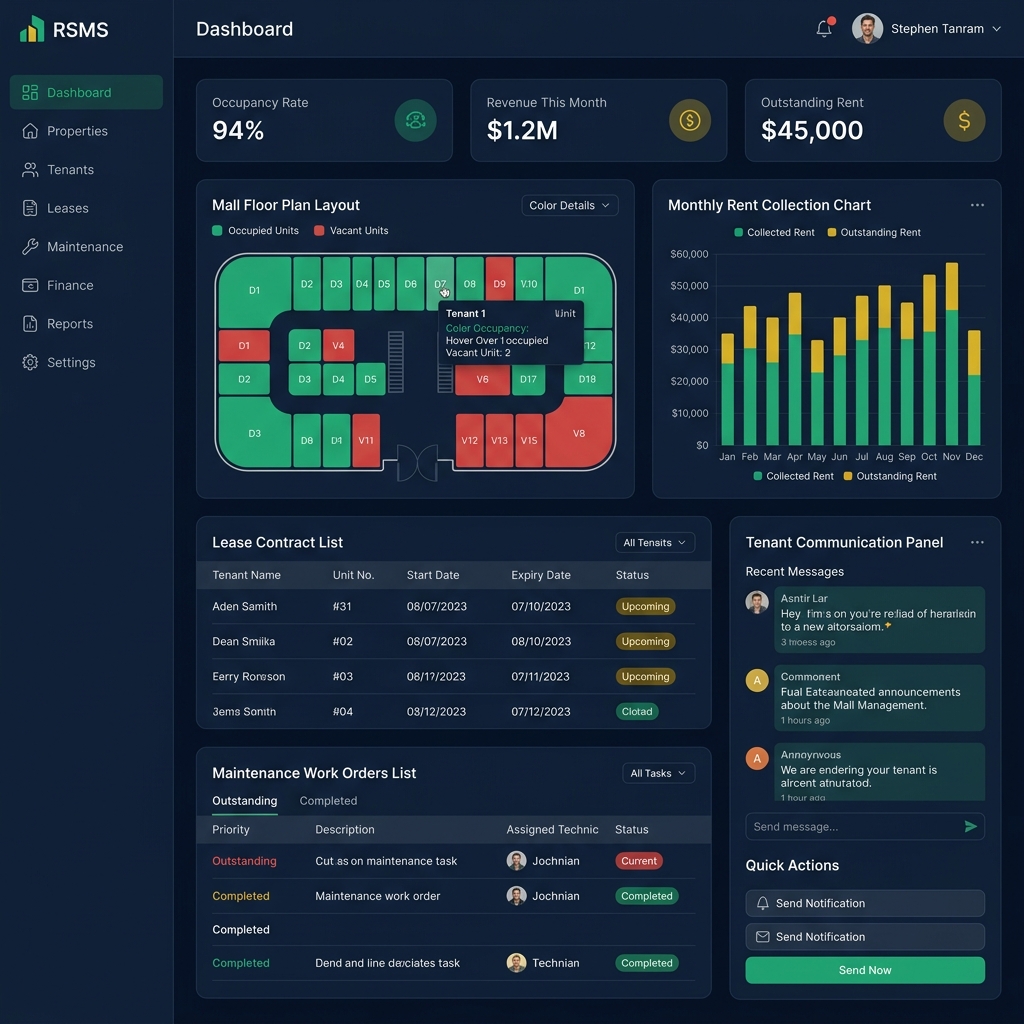This screenshot has width=1024, height=1024.
Task: Click the Current status badge
Action: (639, 861)
